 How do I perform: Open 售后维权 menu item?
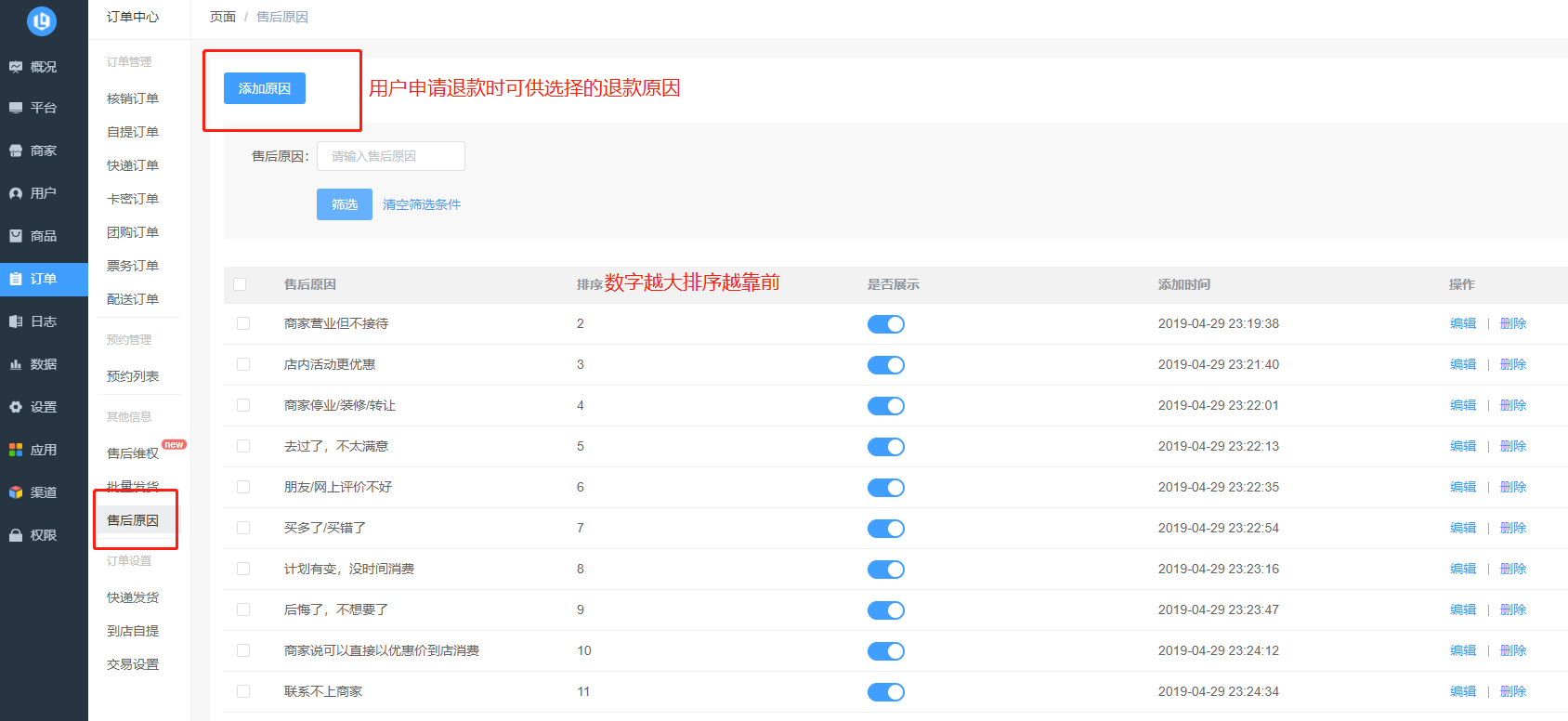[133, 453]
